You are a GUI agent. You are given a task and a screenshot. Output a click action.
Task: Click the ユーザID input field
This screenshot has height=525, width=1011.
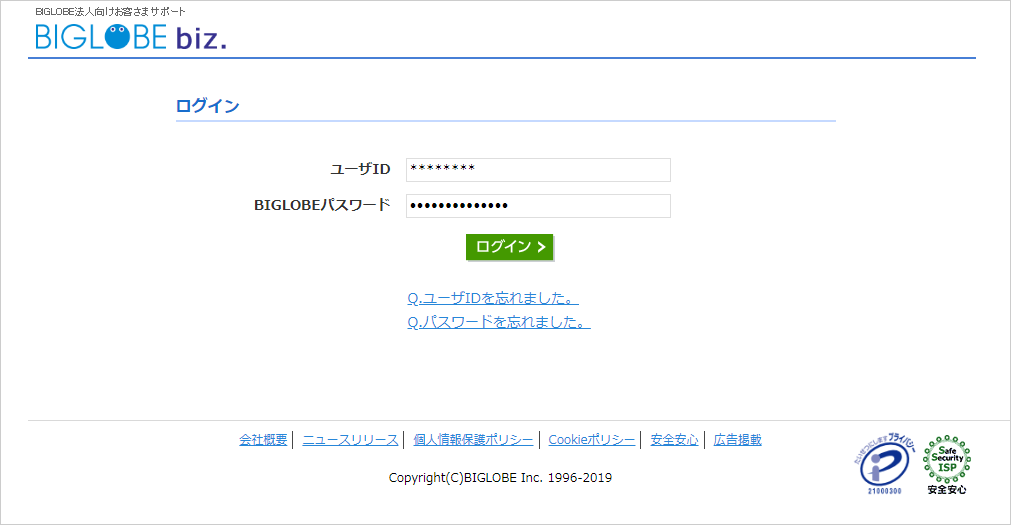[x=538, y=170]
